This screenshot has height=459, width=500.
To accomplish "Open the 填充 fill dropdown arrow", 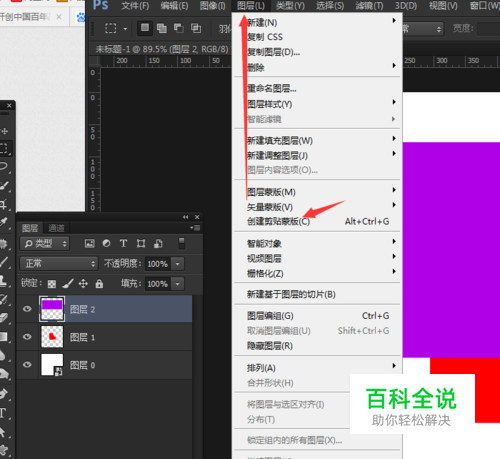I will (x=178, y=284).
